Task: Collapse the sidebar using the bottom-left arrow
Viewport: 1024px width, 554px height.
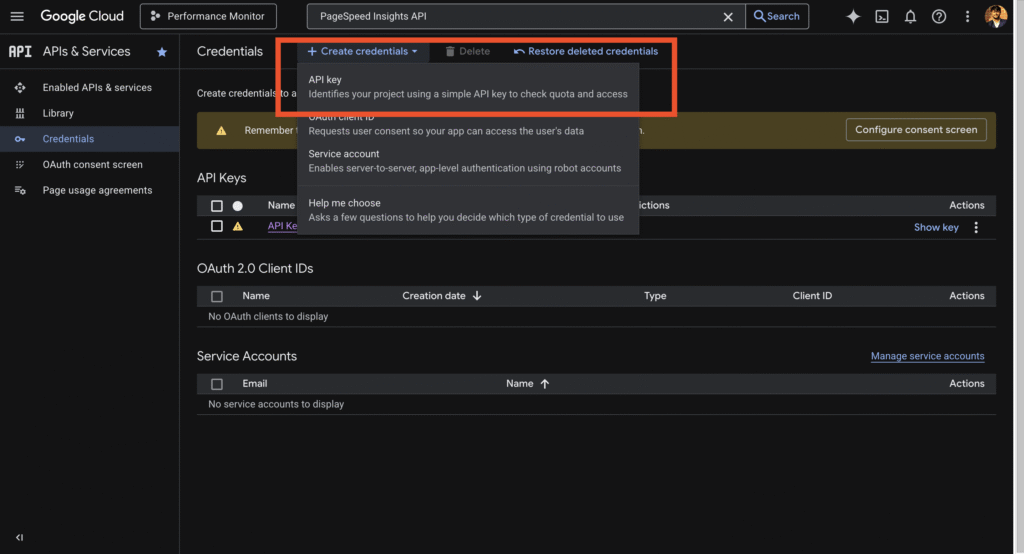Action: click(19, 537)
